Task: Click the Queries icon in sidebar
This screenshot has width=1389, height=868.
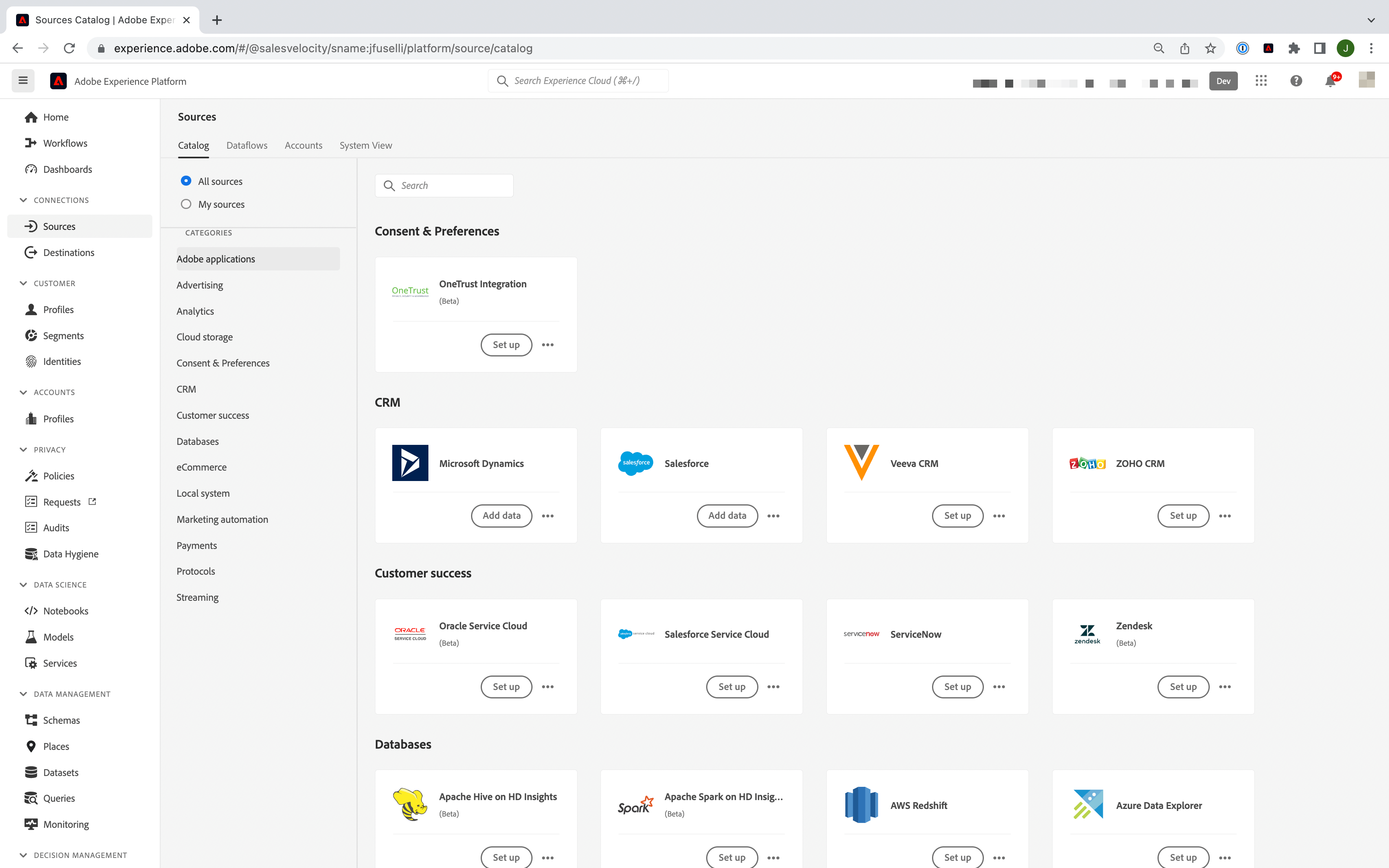Action: (31, 797)
